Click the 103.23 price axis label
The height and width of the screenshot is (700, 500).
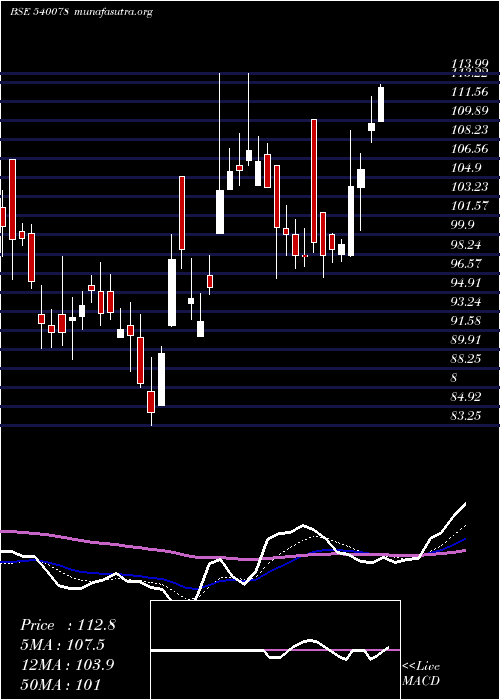coord(469,187)
